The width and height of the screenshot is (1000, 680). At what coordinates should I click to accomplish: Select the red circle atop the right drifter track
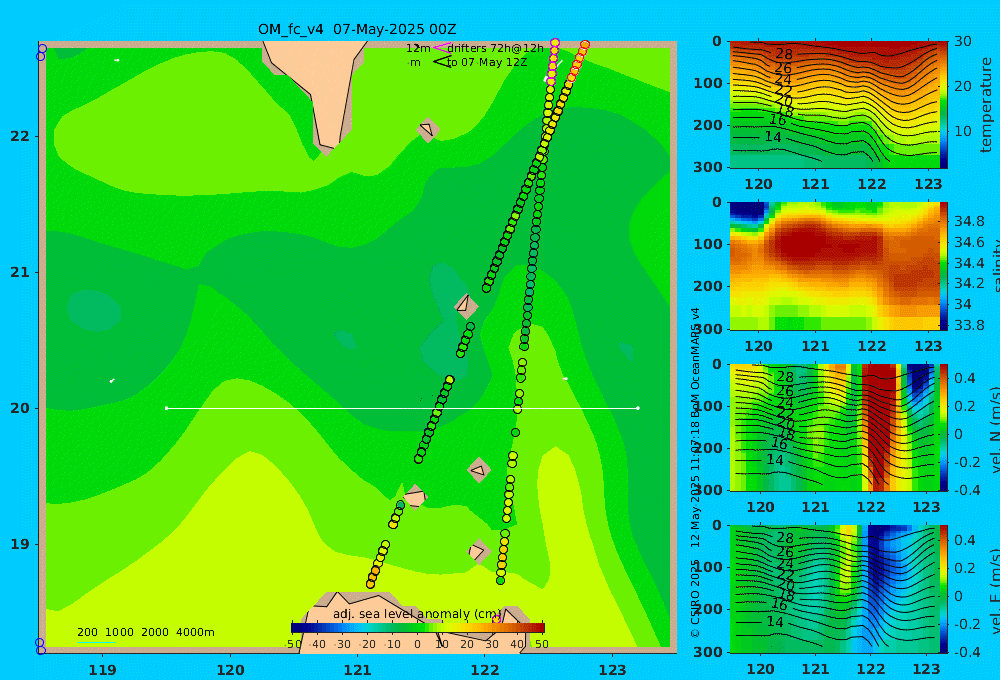[585, 45]
